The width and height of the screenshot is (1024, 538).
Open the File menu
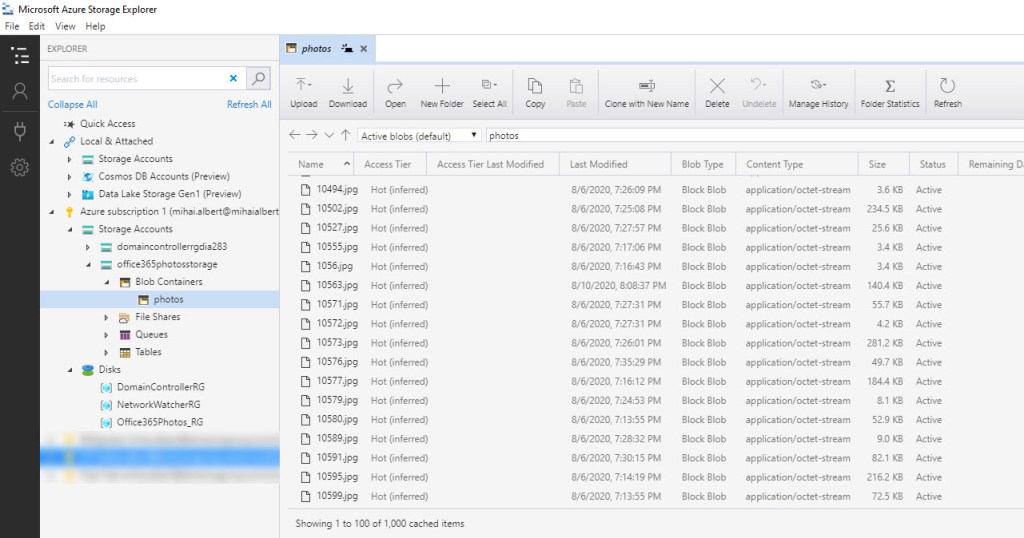click(12, 26)
